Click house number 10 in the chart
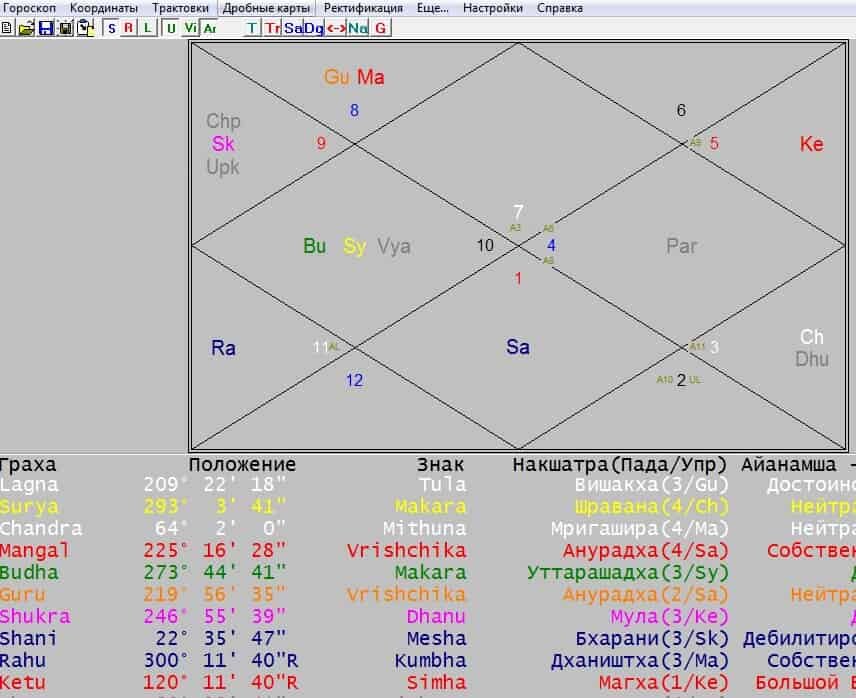Screen dimensions: 856x698 [485, 246]
